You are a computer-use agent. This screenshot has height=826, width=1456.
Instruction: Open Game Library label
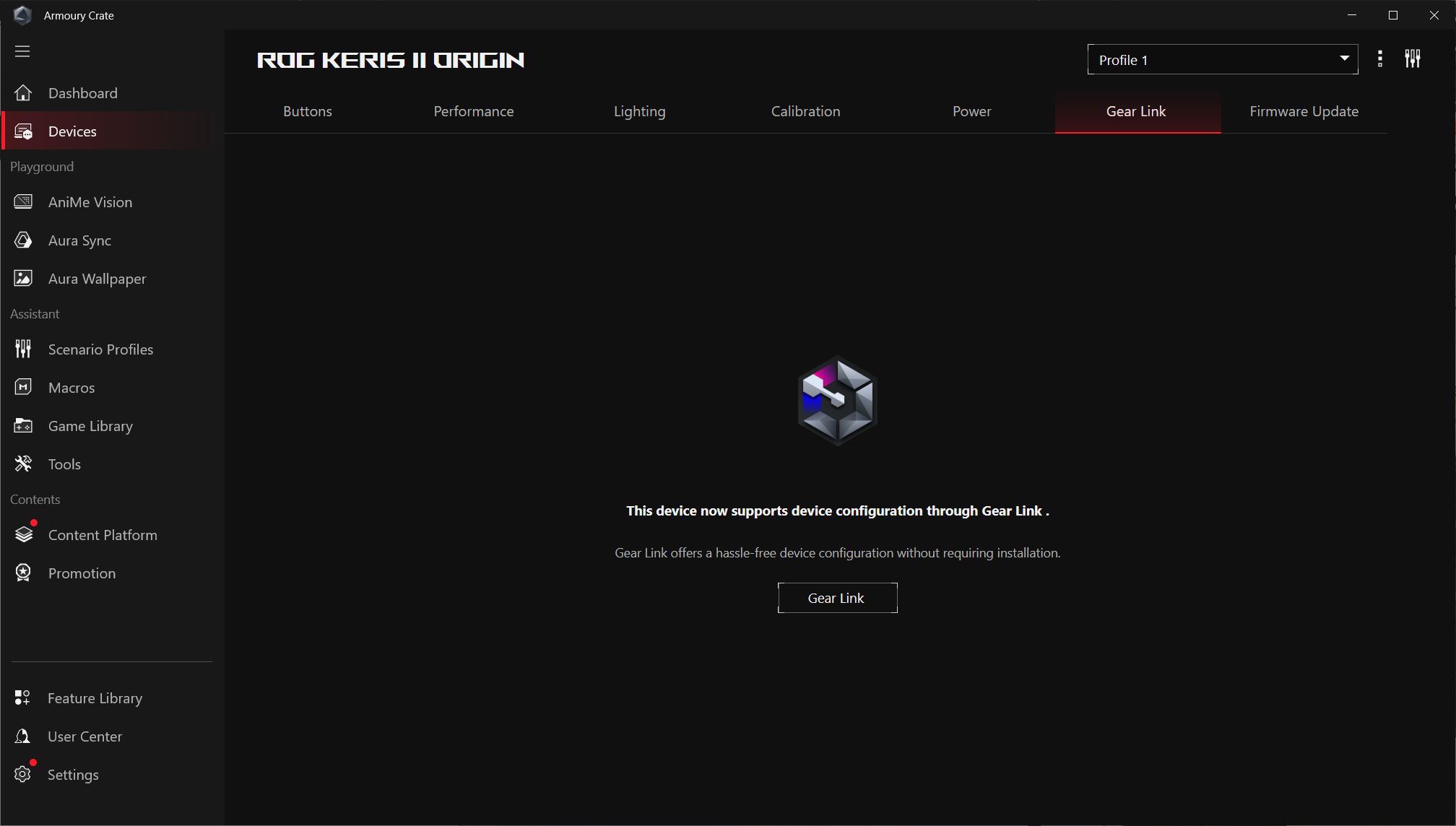(91, 427)
